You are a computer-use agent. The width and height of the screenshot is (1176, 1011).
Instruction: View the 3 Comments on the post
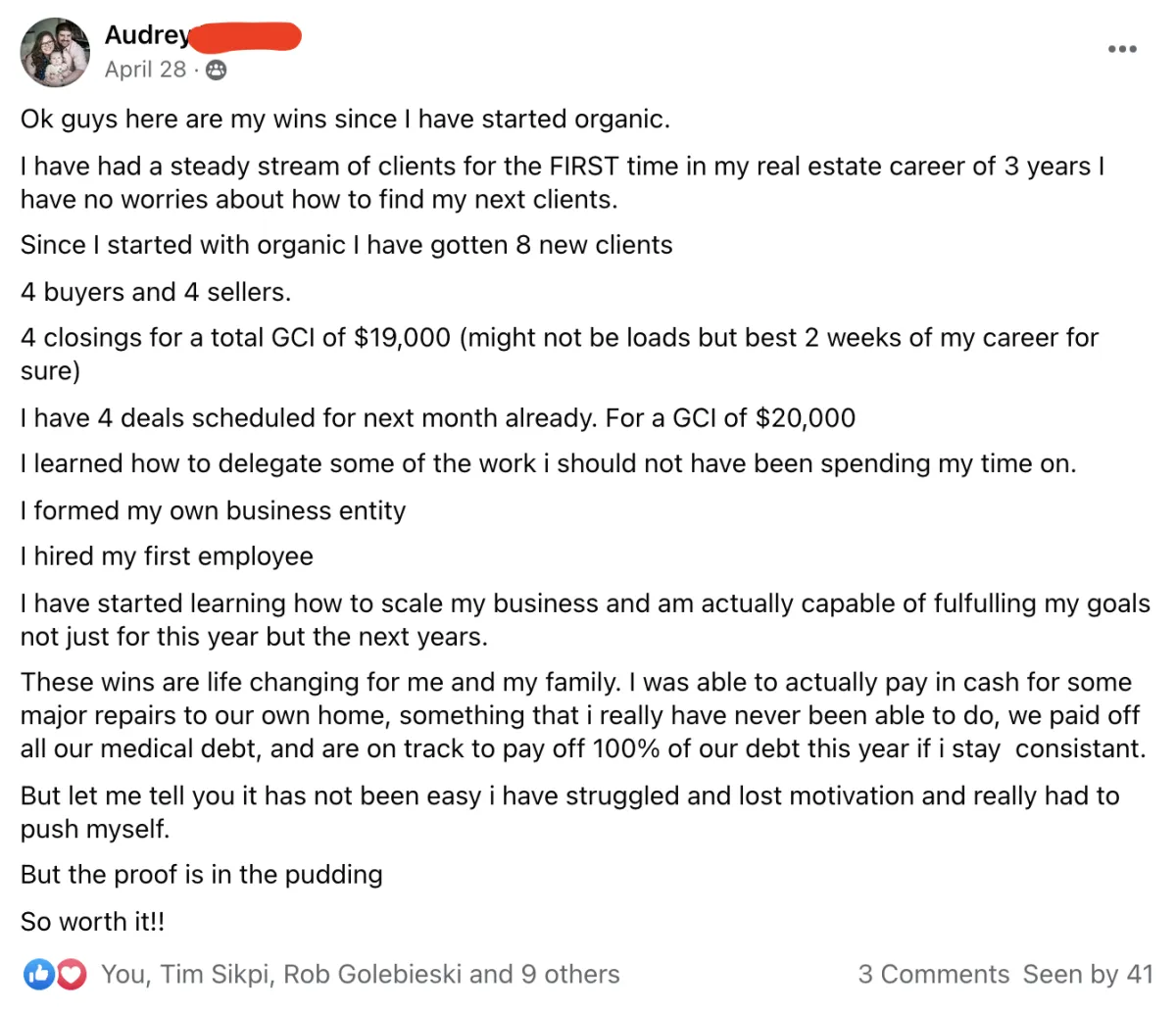pyautogui.click(x=933, y=974)
